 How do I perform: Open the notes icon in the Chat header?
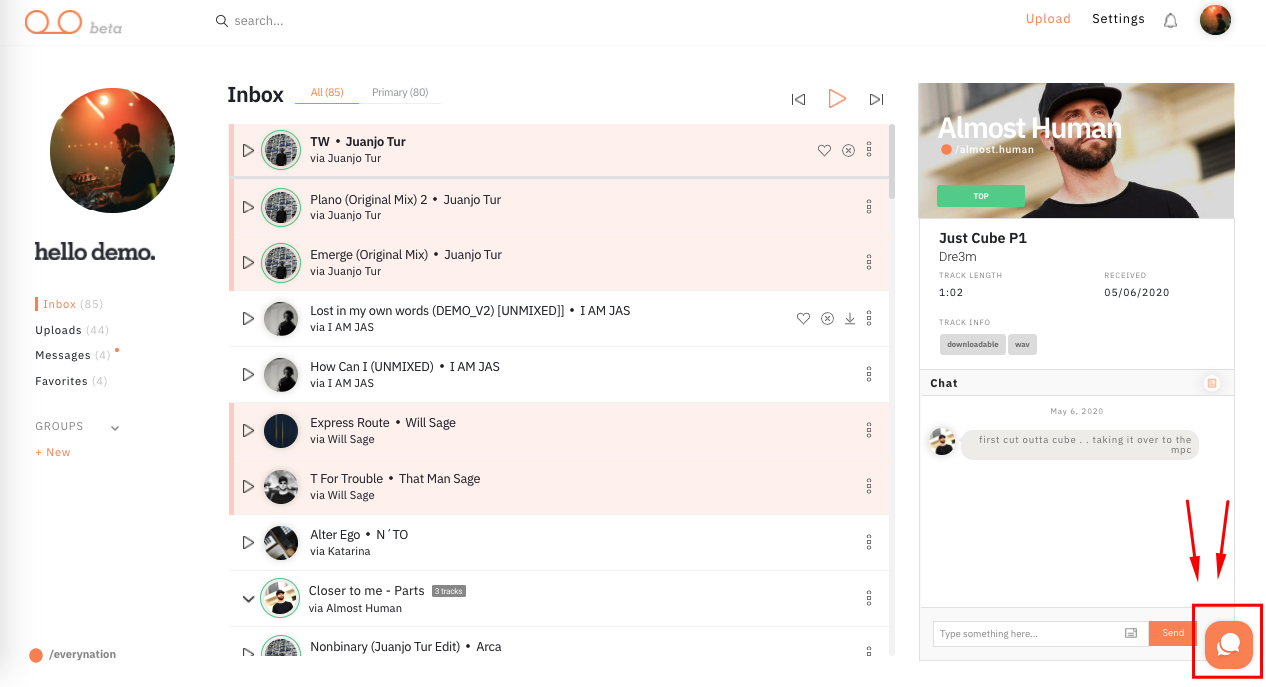click(1212, 383)
